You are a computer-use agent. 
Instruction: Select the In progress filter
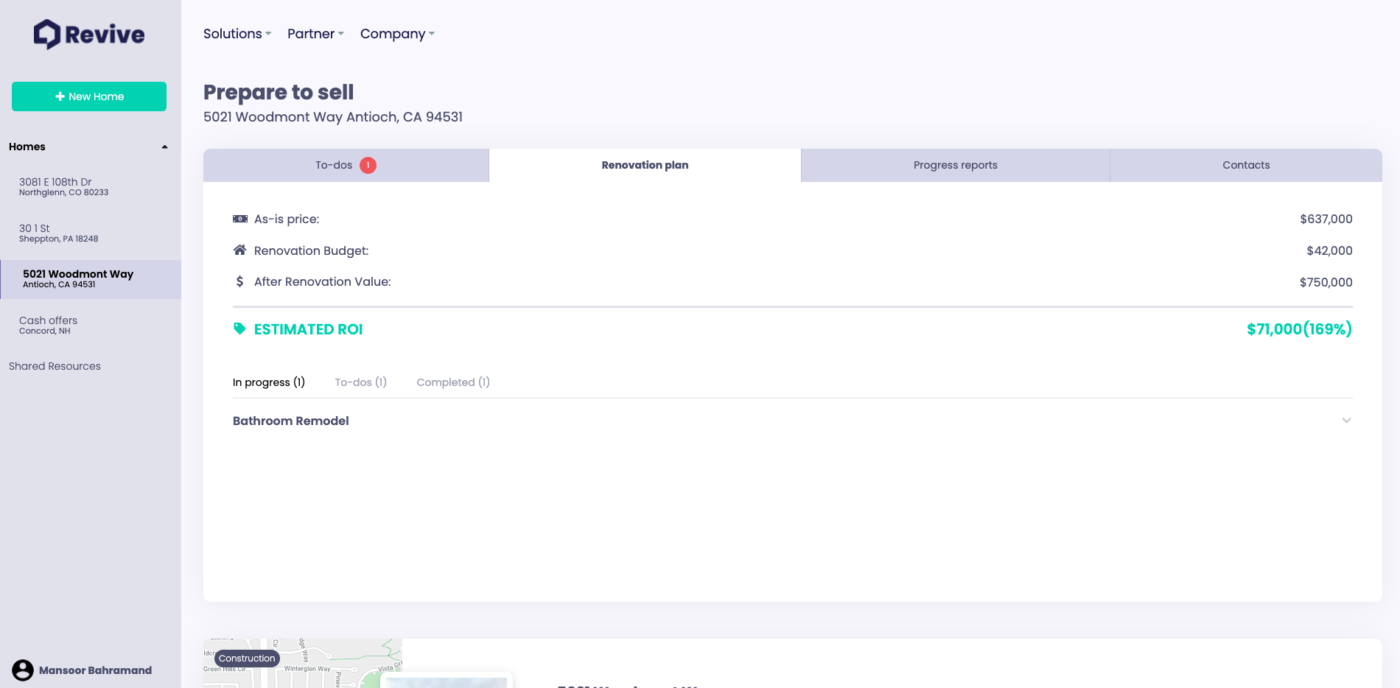pyautogui.click(x=268, y=381)
